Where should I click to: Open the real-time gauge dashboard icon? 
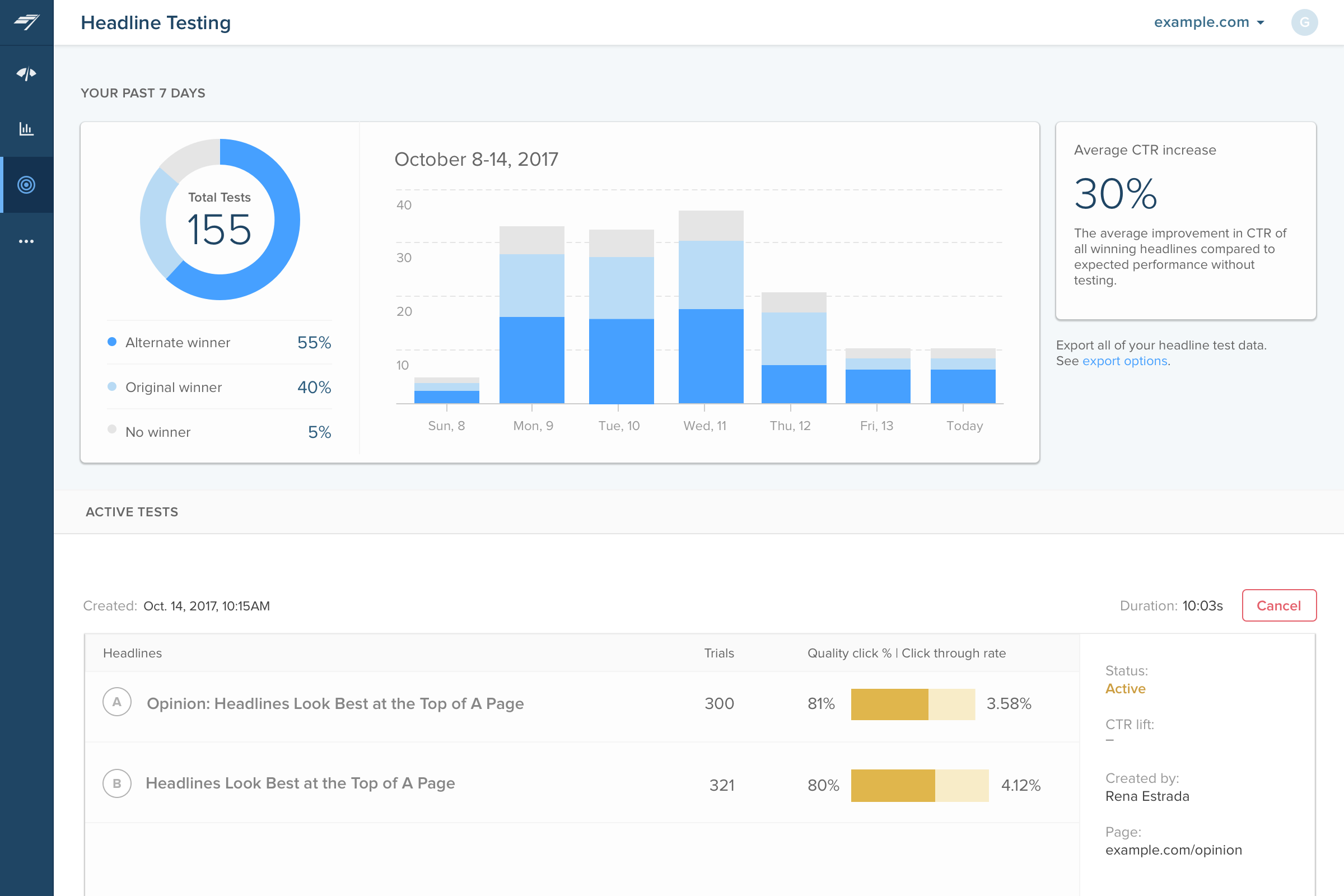26,73
